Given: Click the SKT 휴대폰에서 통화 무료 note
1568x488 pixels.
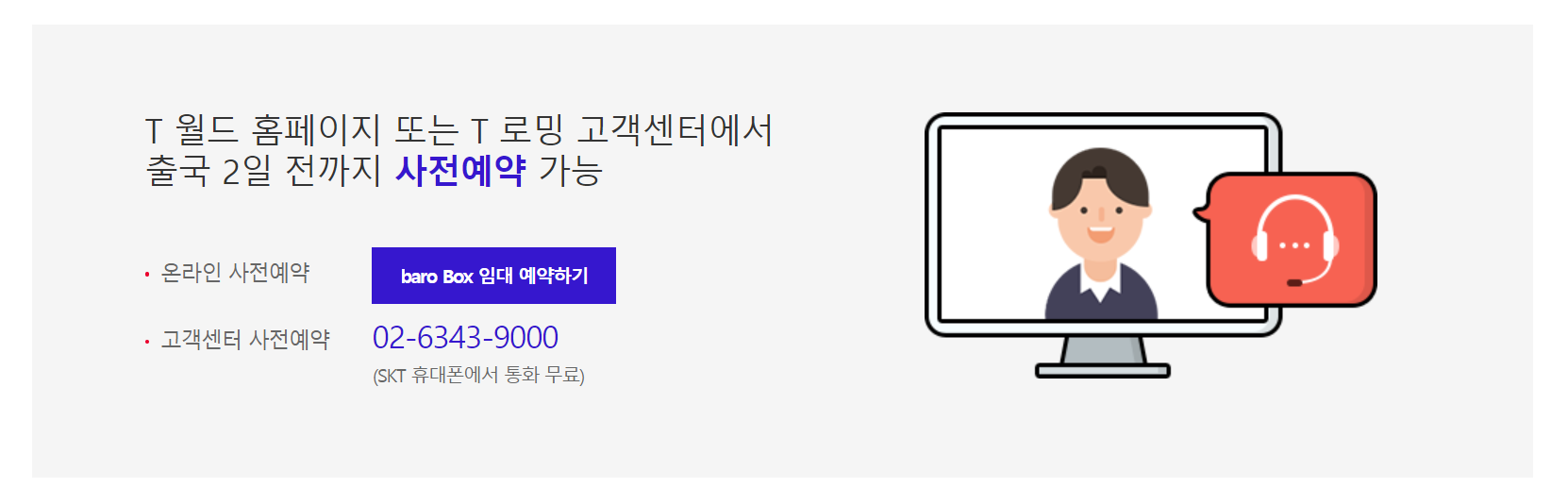Looking at the screenshot, I should click(478, 376).
